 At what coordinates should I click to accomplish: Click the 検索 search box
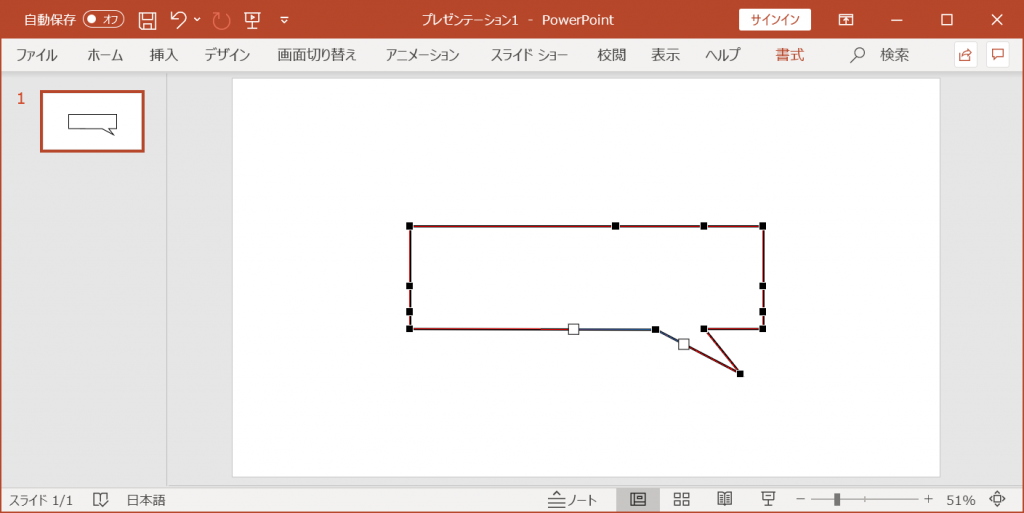(880, 55)
